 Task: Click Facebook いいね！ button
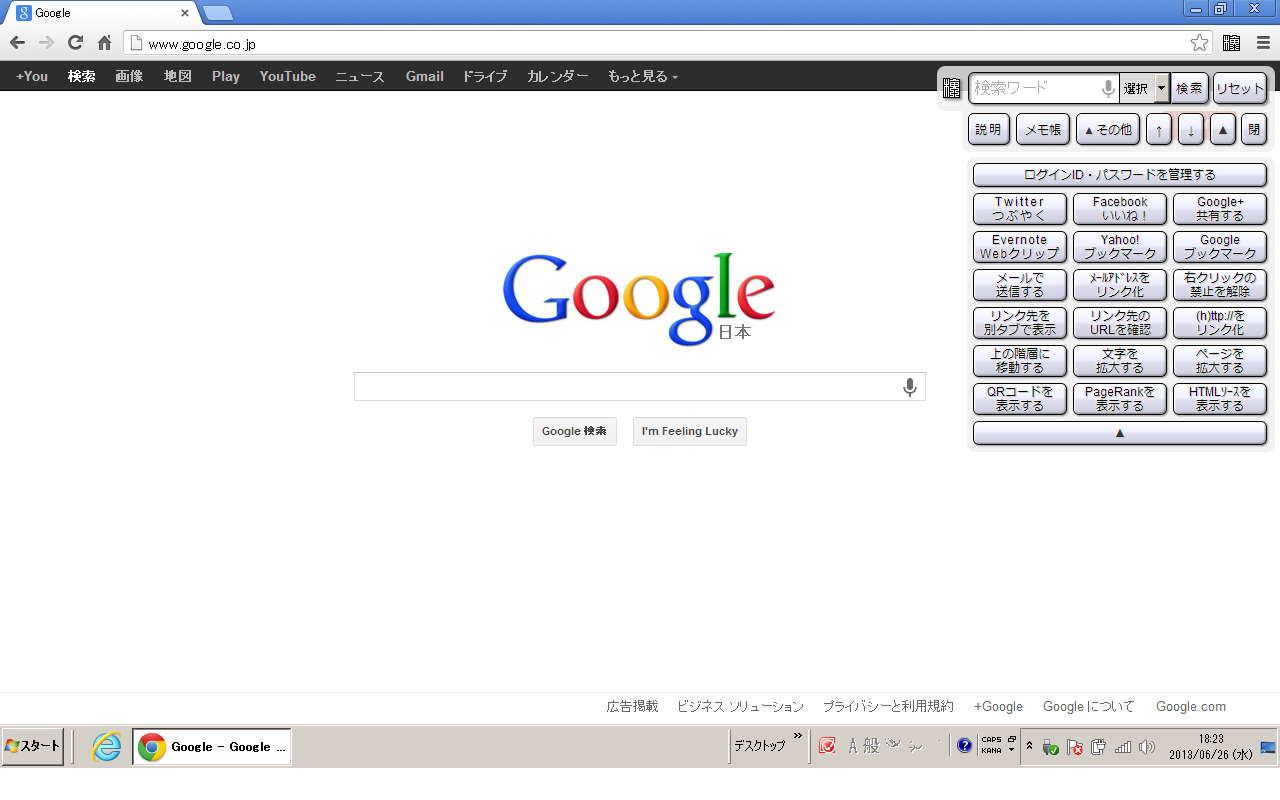(x=1120, y=209)
